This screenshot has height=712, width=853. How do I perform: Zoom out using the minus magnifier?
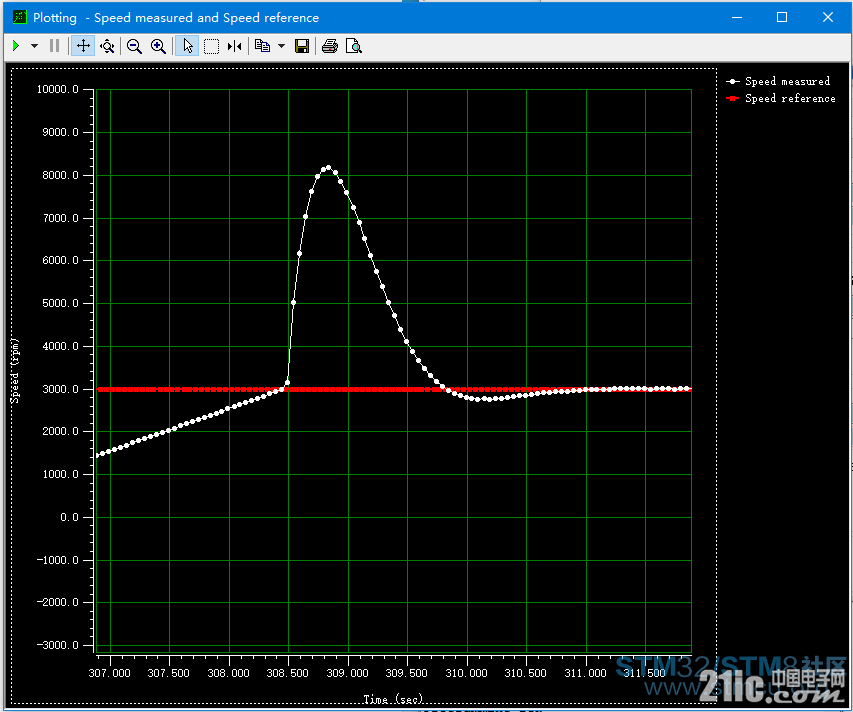pyautogui.click(x=134, y=46)
